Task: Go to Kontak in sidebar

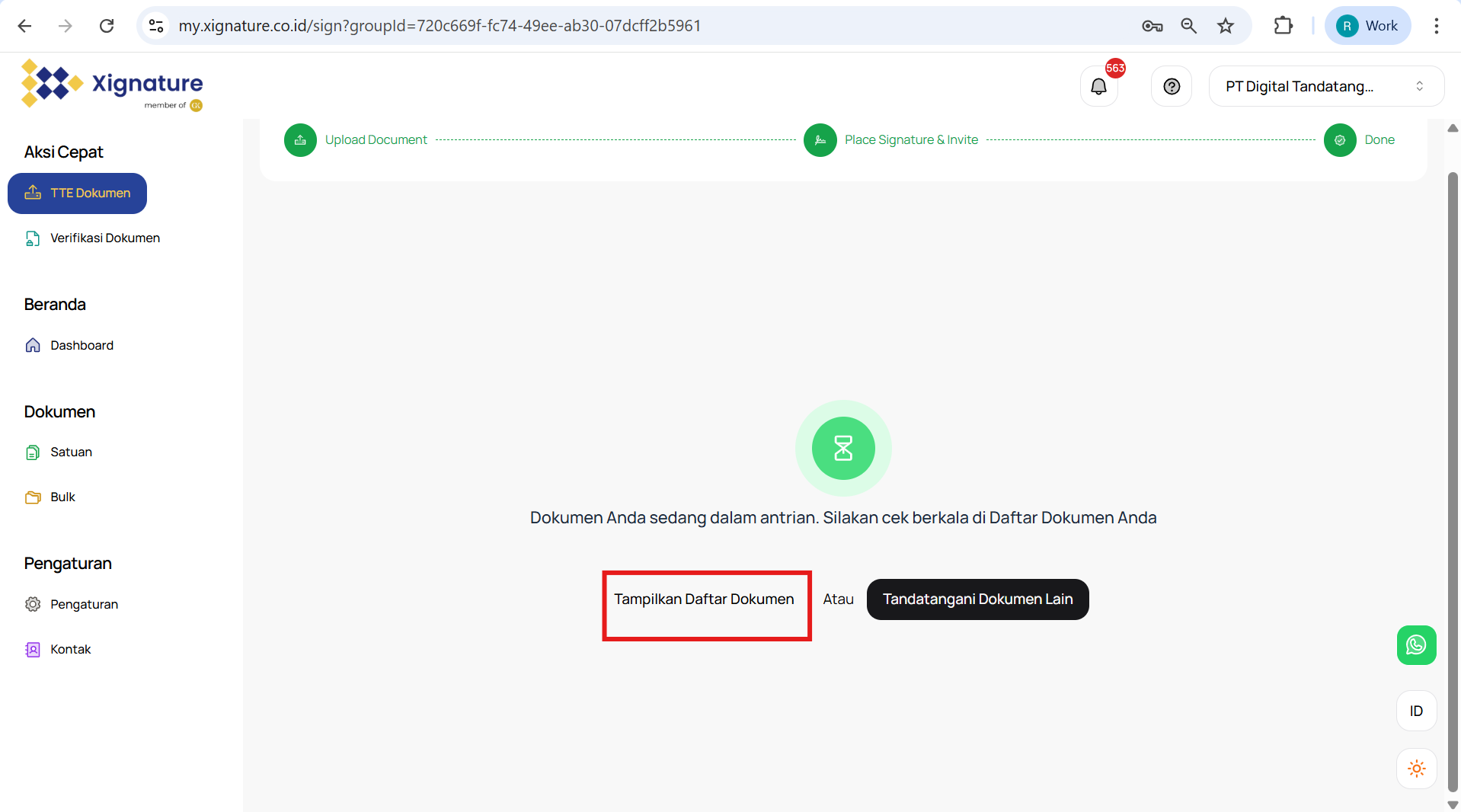Action: click(x=70, y=650)
